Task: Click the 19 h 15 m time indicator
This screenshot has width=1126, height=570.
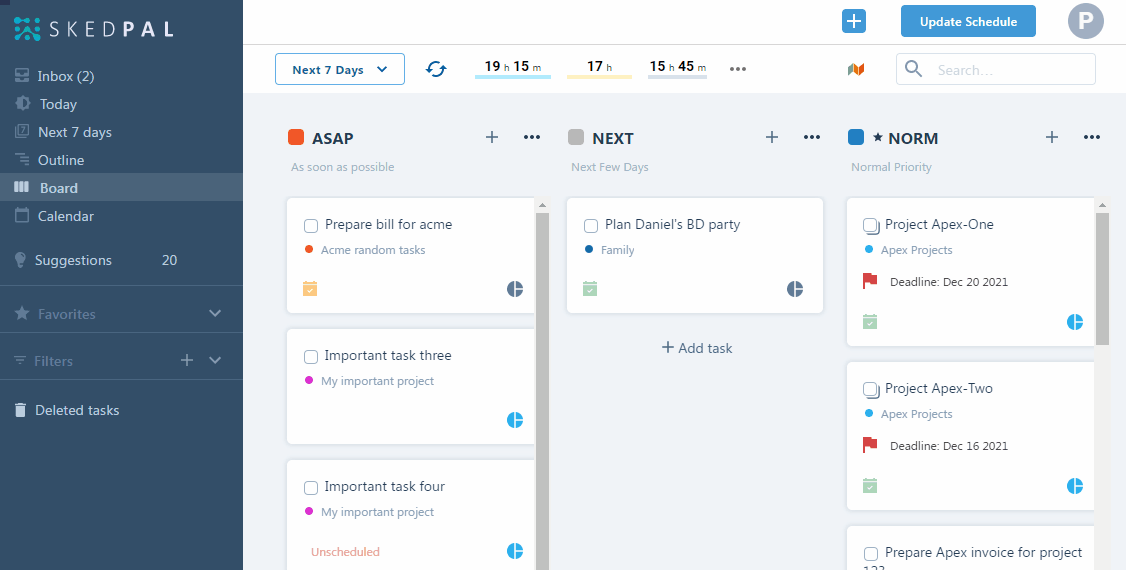Action: pyautogui.click(x=513, y=67)
